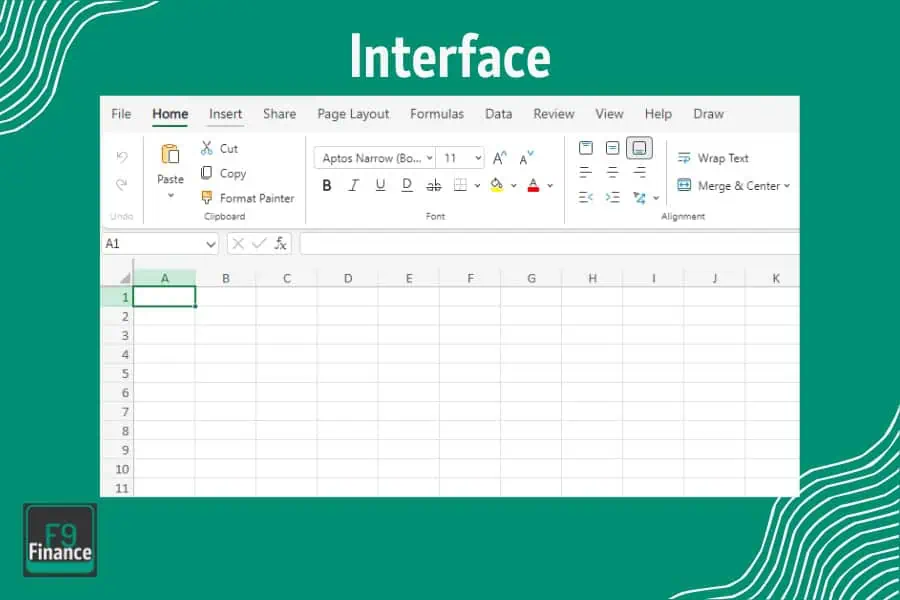Increase the font size
Image resolution: width=900 pixels, height=600 pixels.
(498, 157)
